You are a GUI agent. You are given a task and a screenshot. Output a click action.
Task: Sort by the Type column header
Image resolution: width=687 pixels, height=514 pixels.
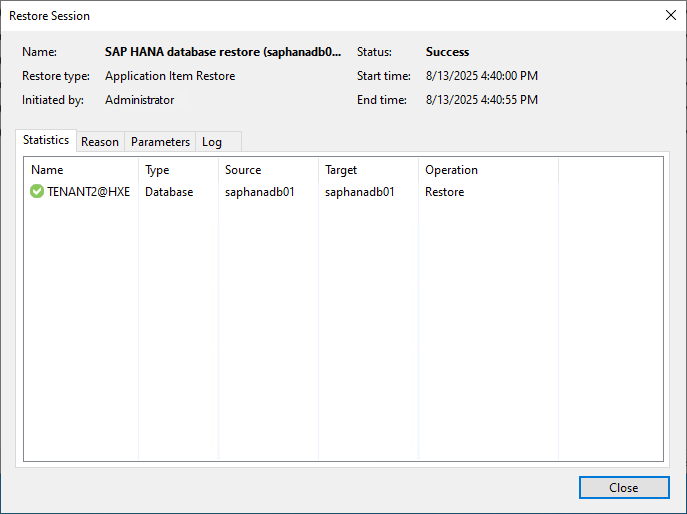(178, 170)
